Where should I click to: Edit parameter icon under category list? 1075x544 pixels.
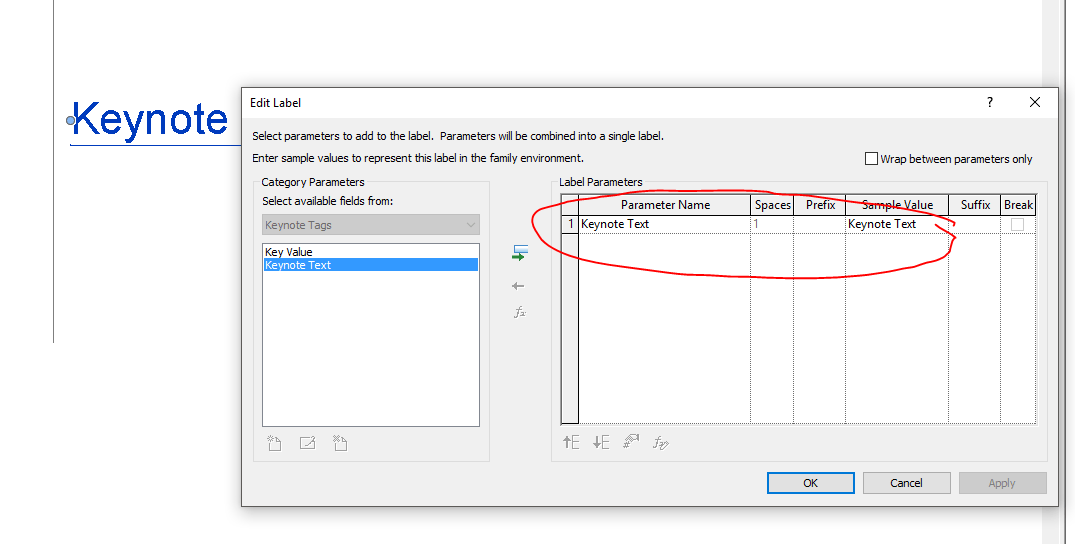click(307, 443)
